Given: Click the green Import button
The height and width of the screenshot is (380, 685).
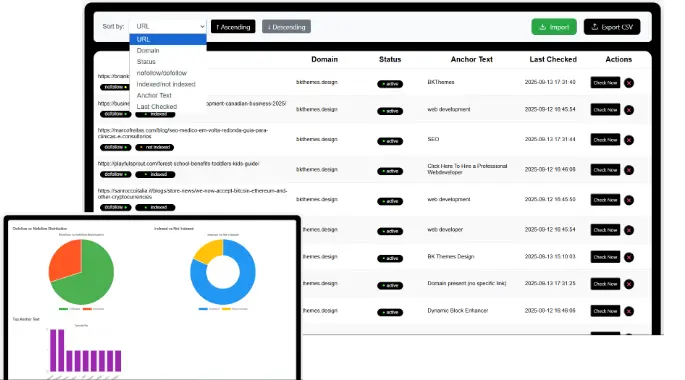Looking at the screenshot, I should pyautogui.click(x=554, y=27).
